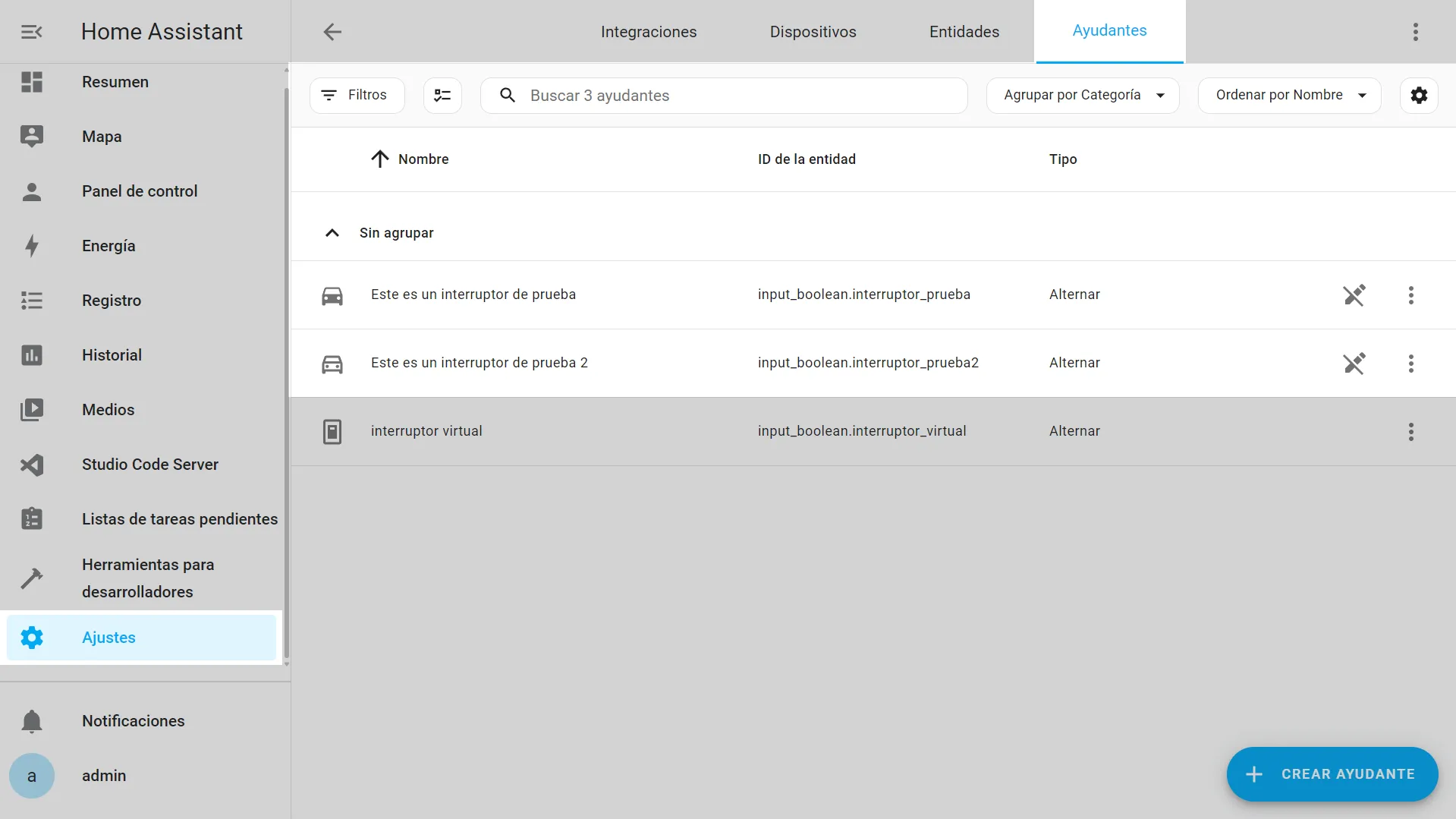1456x819 pixels.
Task: Open table column settings gear
Action: click(1419, 96)
